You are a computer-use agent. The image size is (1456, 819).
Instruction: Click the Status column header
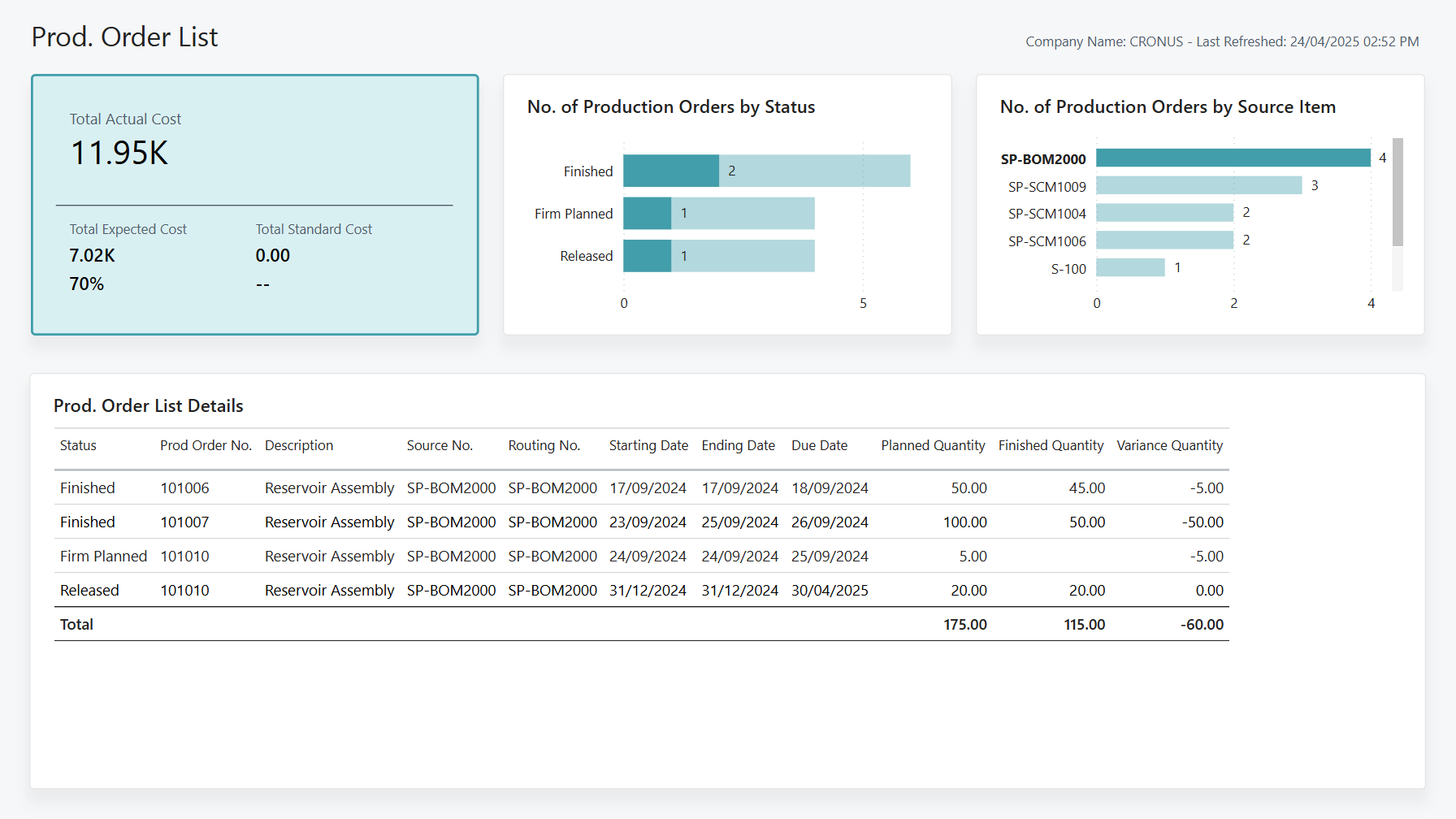click(78, 445)
